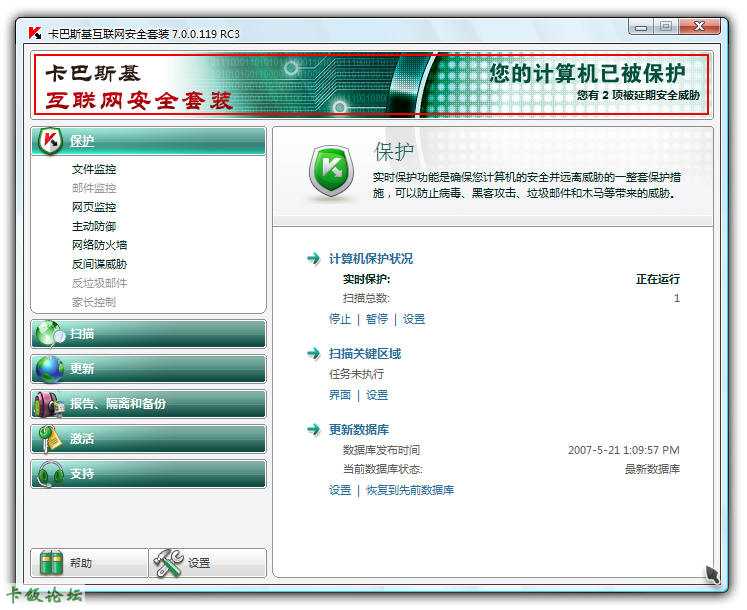The height and width of the screenshot is (610, 747).
Task: Click the green books icon for 帮助
Action: coord(51,563)
